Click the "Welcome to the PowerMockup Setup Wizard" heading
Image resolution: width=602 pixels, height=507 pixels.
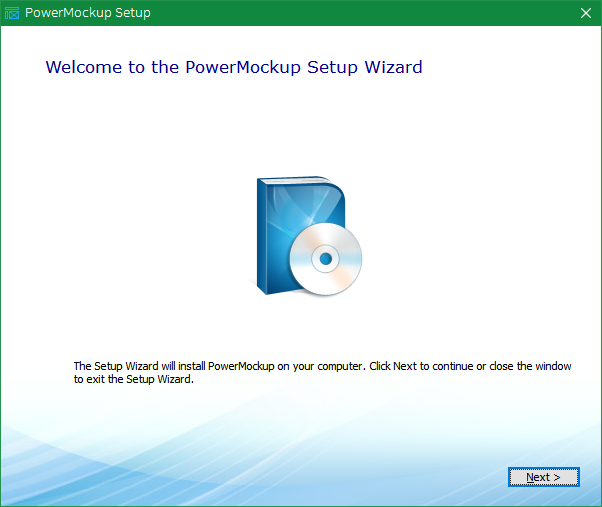coord(234,67)
